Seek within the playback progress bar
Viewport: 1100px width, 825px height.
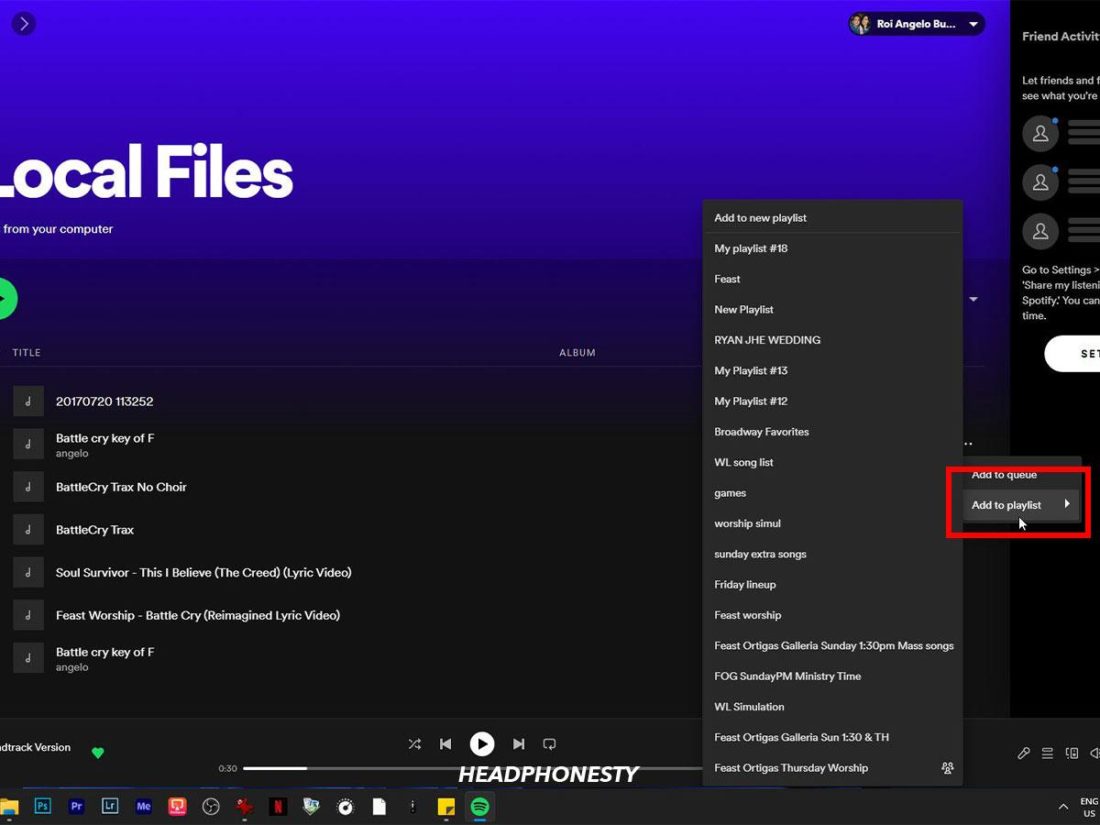click(472, 769)
